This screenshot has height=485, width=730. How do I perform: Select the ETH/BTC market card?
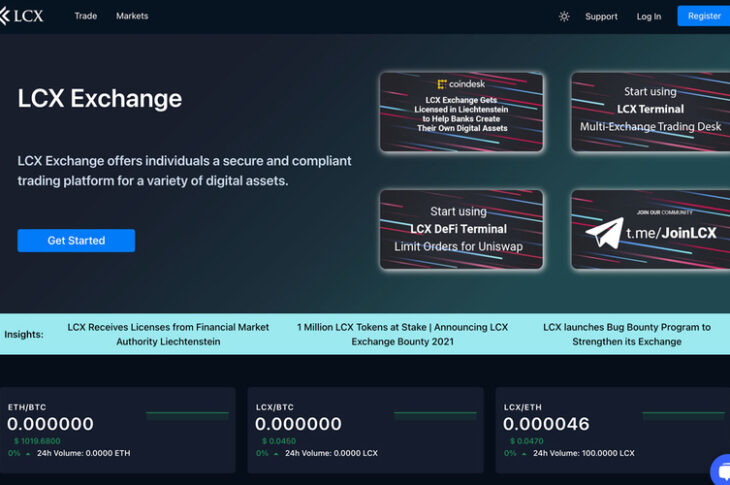(x=118, y=430)
